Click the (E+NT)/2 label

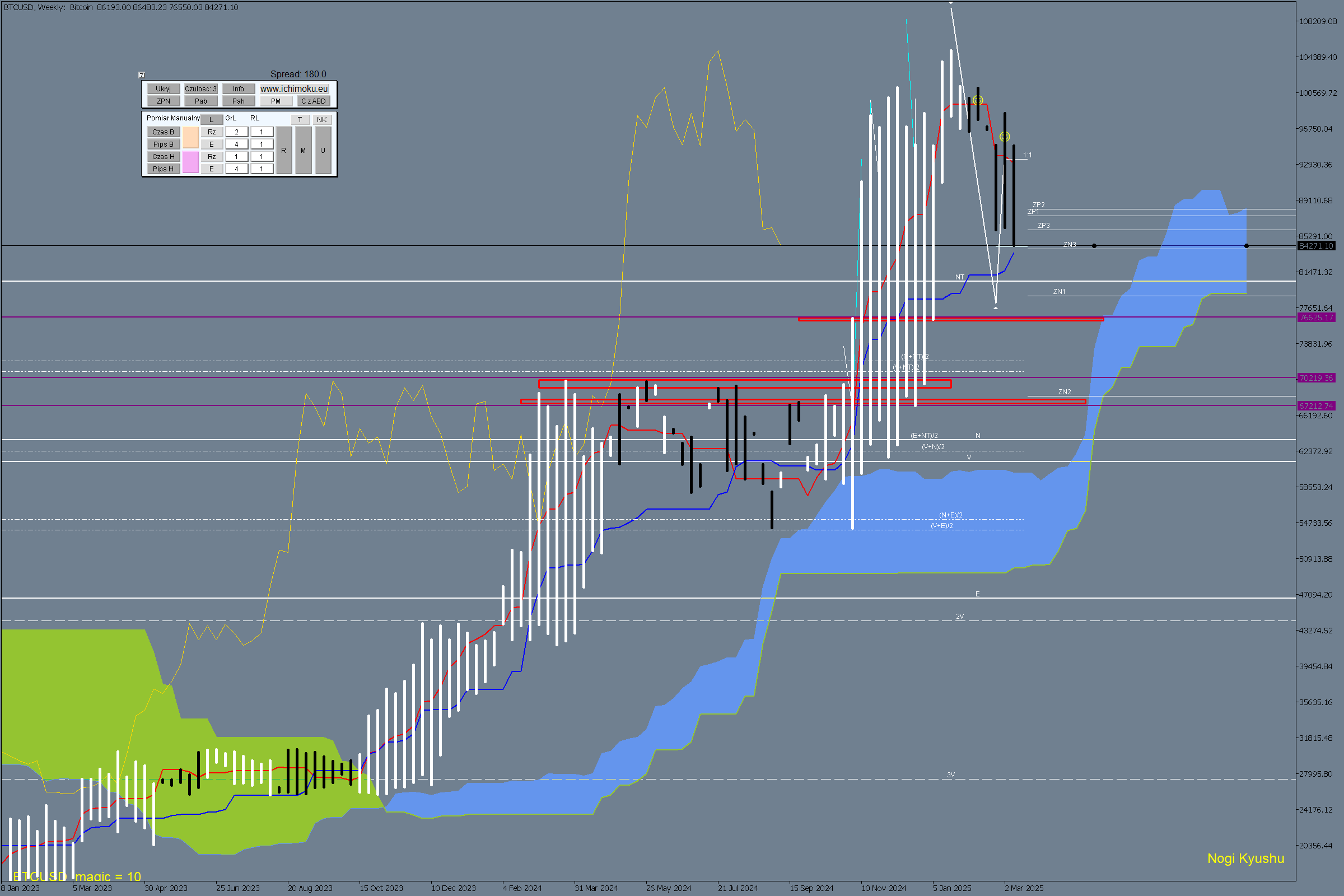tap(924, 436)
